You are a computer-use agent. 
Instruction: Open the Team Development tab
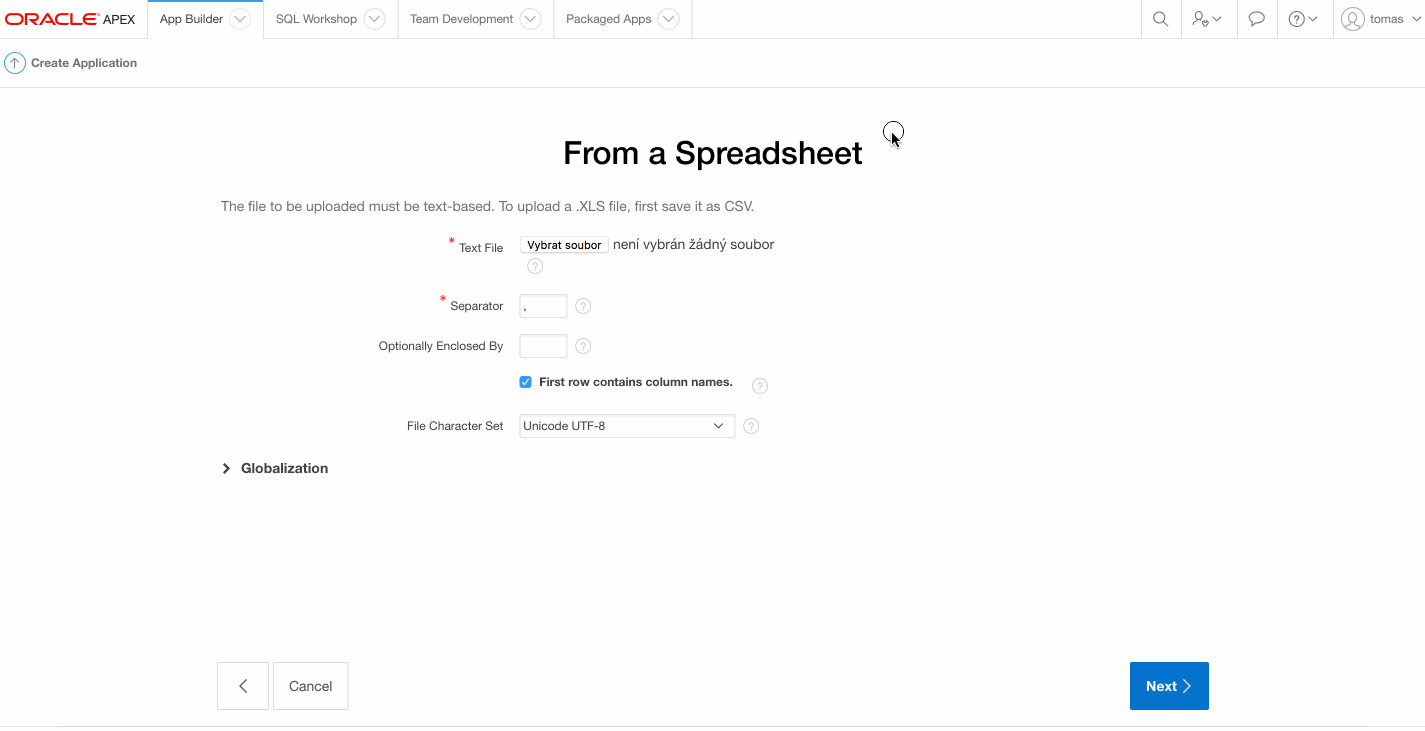[461, 19]
